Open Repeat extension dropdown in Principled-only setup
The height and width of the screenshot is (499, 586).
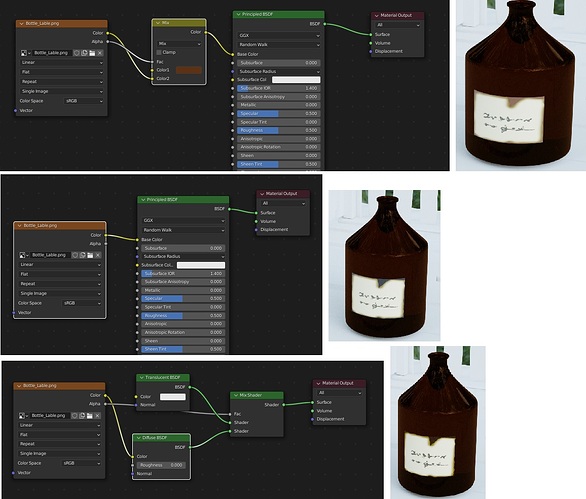[60, 284]
